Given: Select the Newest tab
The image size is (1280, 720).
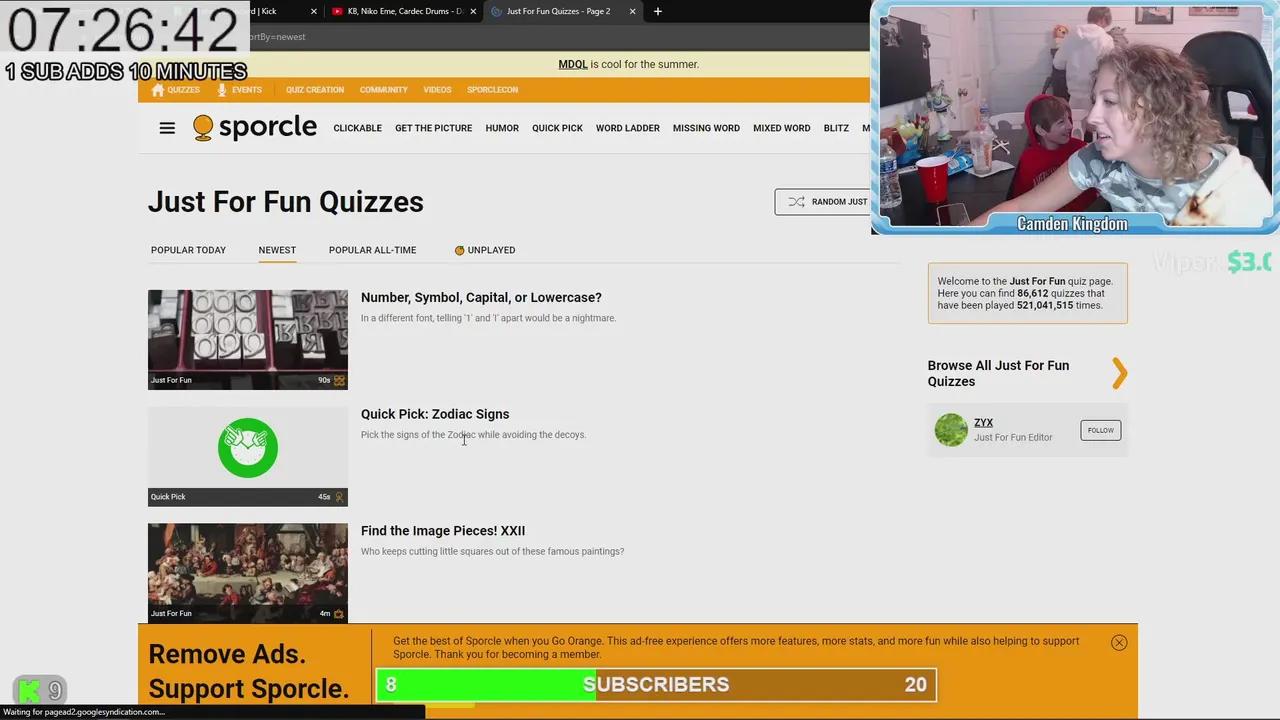Looking at the screenshot, I should point(277,250).
